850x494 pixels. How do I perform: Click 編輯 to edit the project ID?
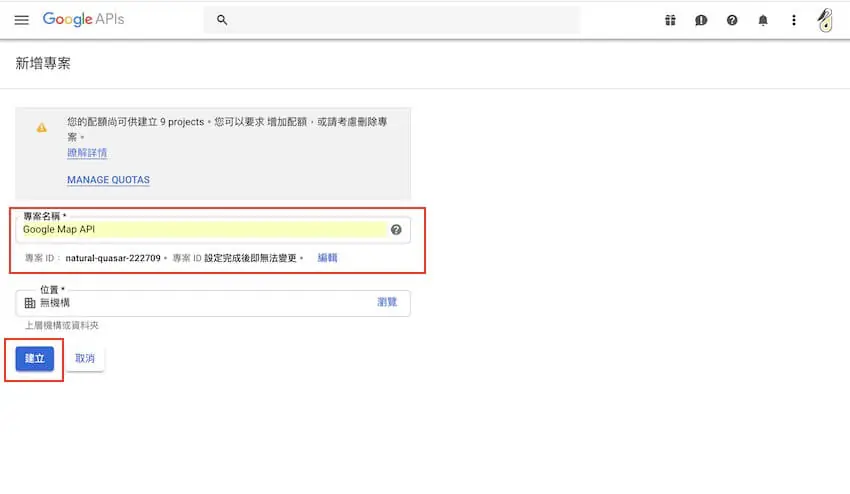pyautogui.click(x=327, y=258)
